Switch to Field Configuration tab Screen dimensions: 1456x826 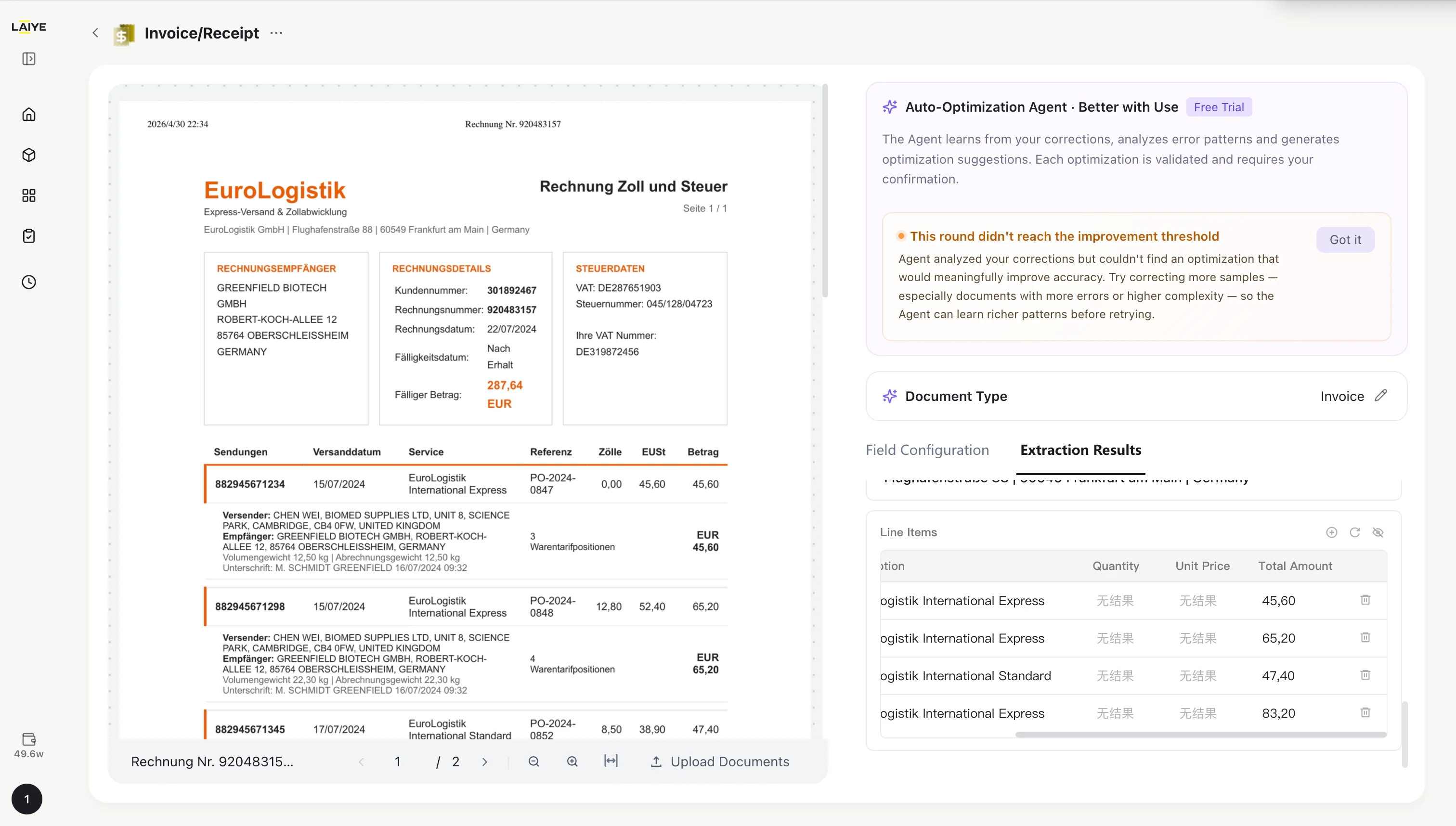coord(927,450)
